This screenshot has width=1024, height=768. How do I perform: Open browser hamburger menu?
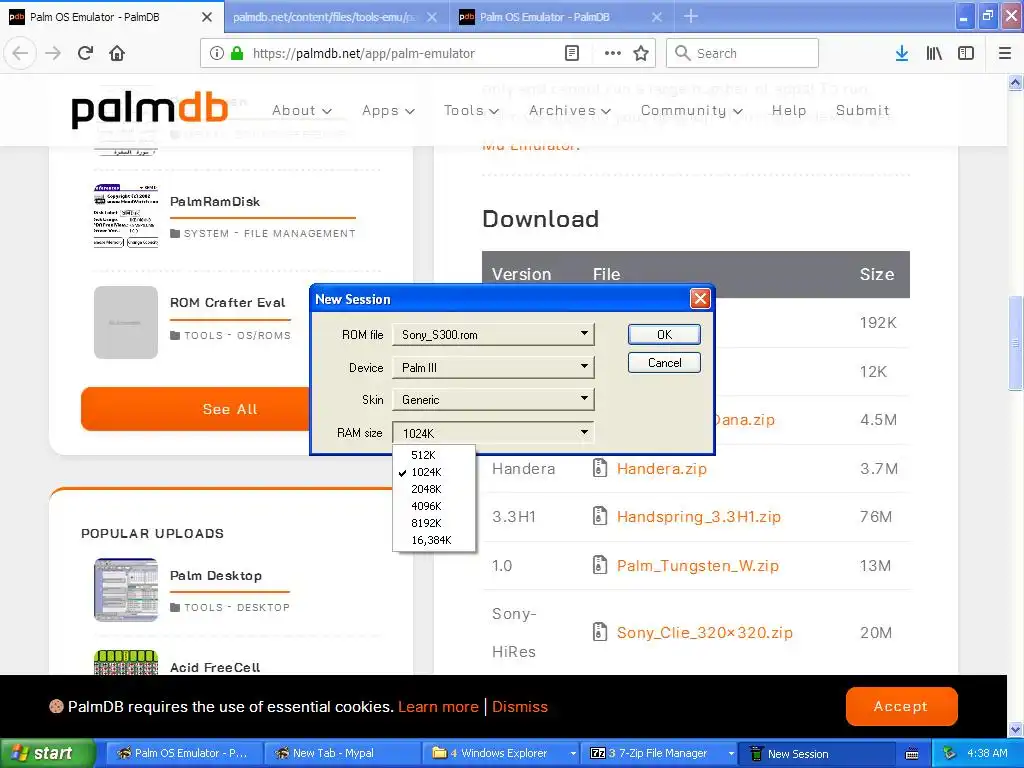coord(1005,54)
